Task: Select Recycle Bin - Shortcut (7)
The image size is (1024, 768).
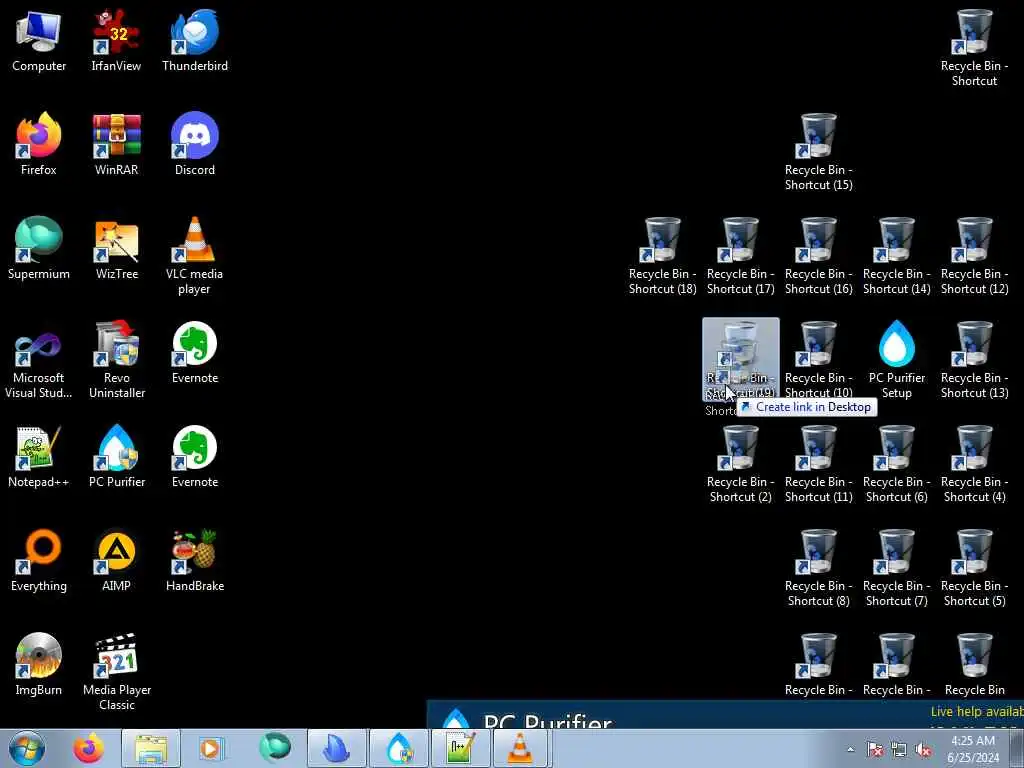Action: (897, 568)
